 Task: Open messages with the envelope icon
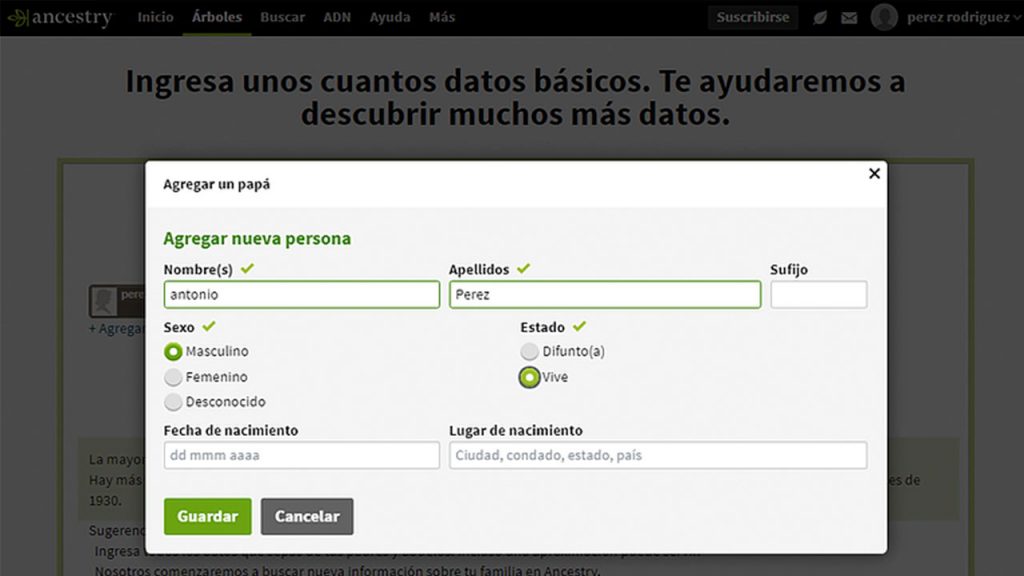coord(849,17)
